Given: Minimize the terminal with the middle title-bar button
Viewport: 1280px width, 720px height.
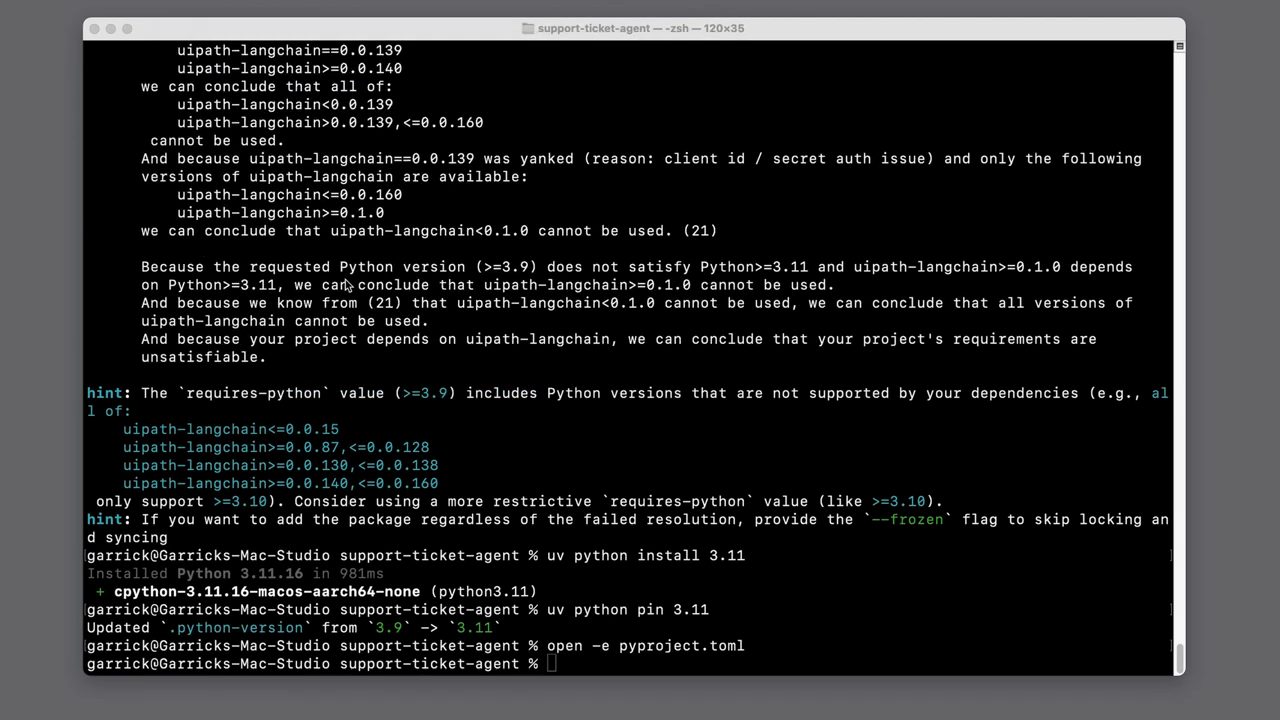Looking at the screenshot, I should 111,29.
